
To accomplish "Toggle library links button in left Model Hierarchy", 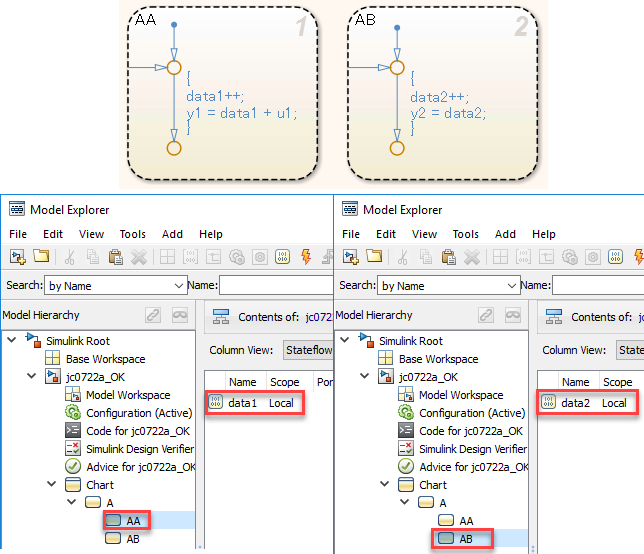I will click(x=153, y=315).
